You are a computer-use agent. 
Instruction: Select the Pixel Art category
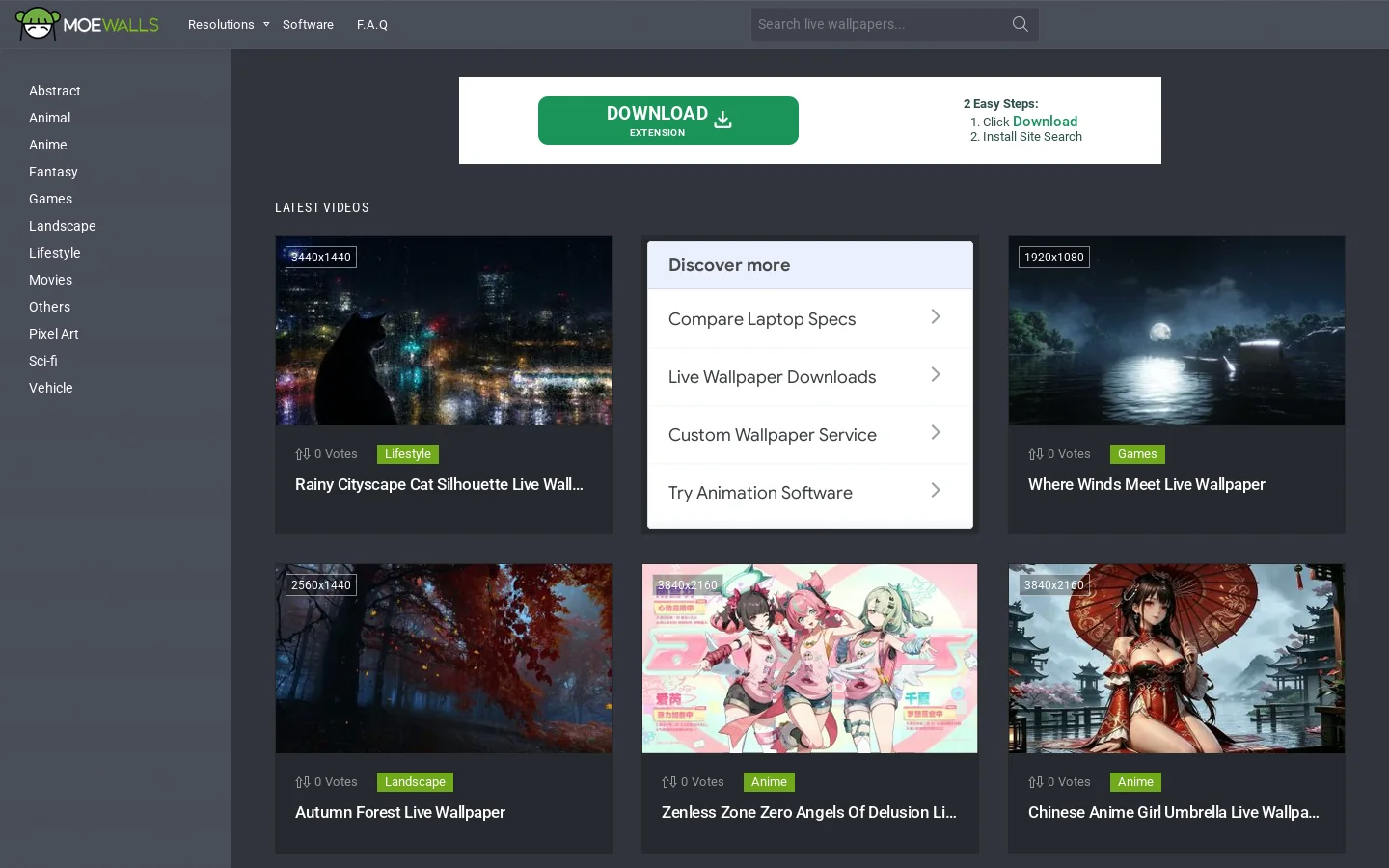tap(54, 334)
